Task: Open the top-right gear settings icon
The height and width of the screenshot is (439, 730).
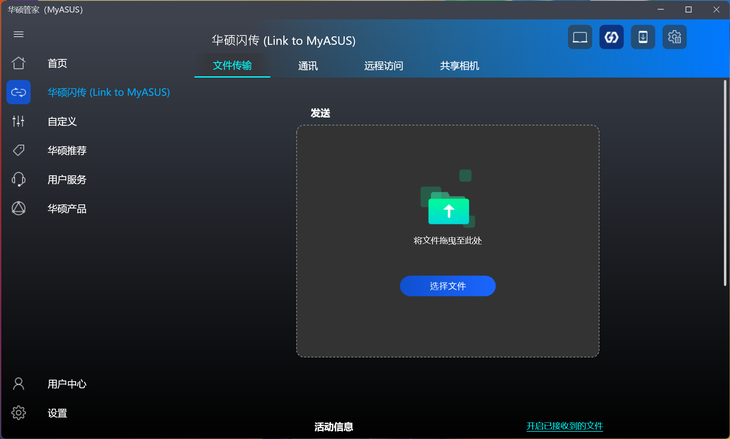Action: point(675,37)
